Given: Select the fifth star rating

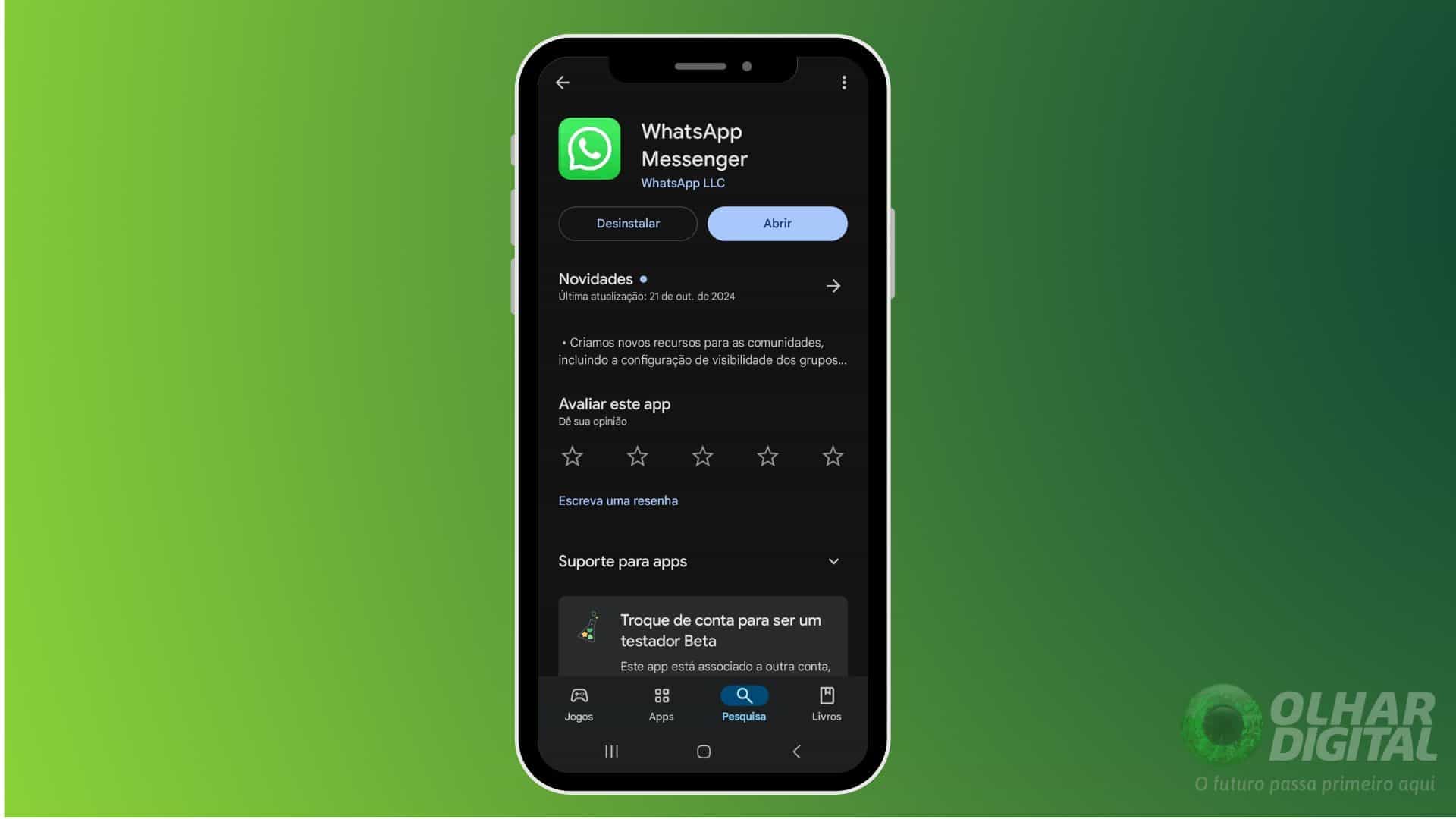Looking at the screenshot, I should pyautogui.click(x=833, y=456).
